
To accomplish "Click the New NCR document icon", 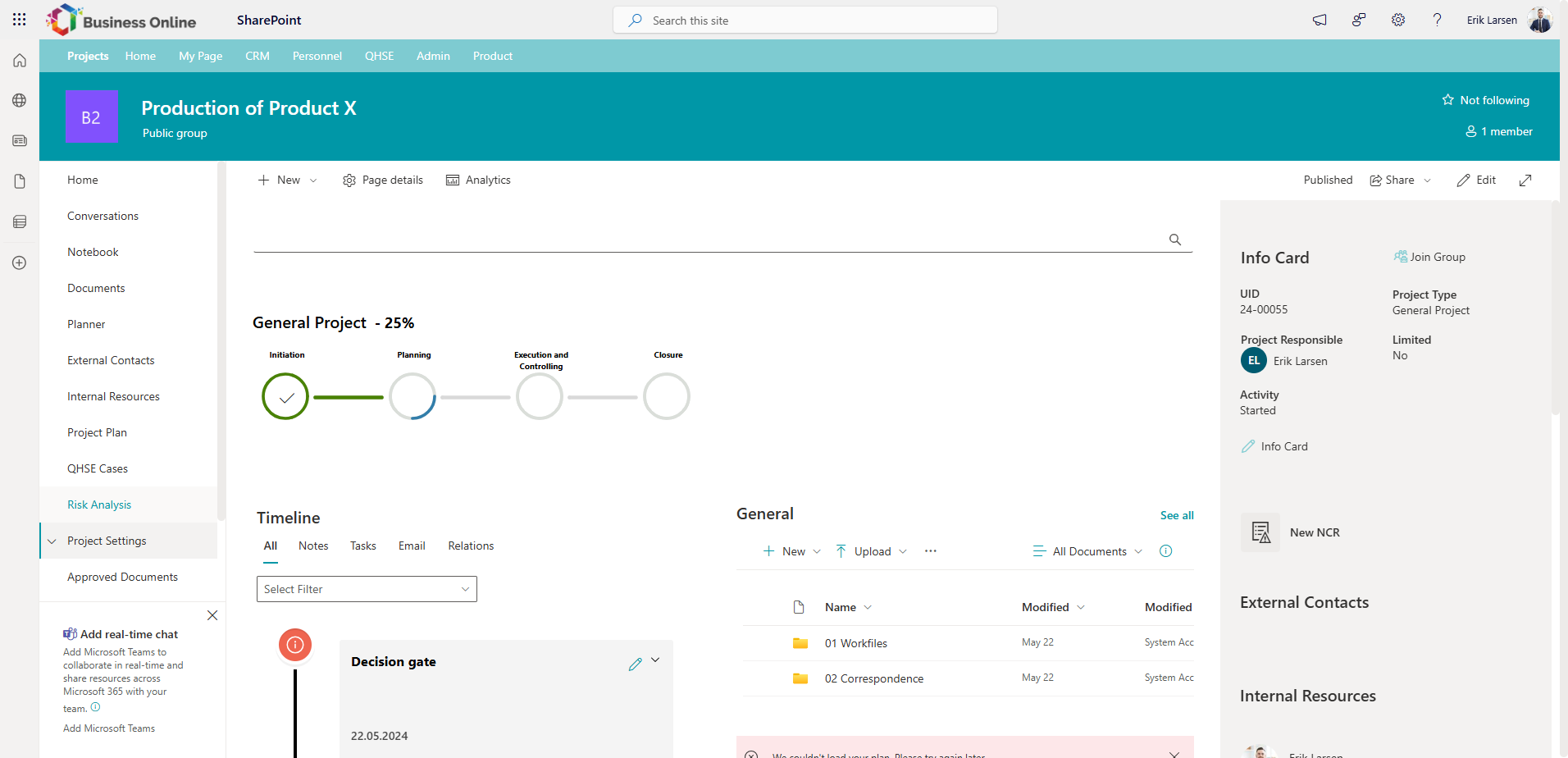I will pos(1260,532).
